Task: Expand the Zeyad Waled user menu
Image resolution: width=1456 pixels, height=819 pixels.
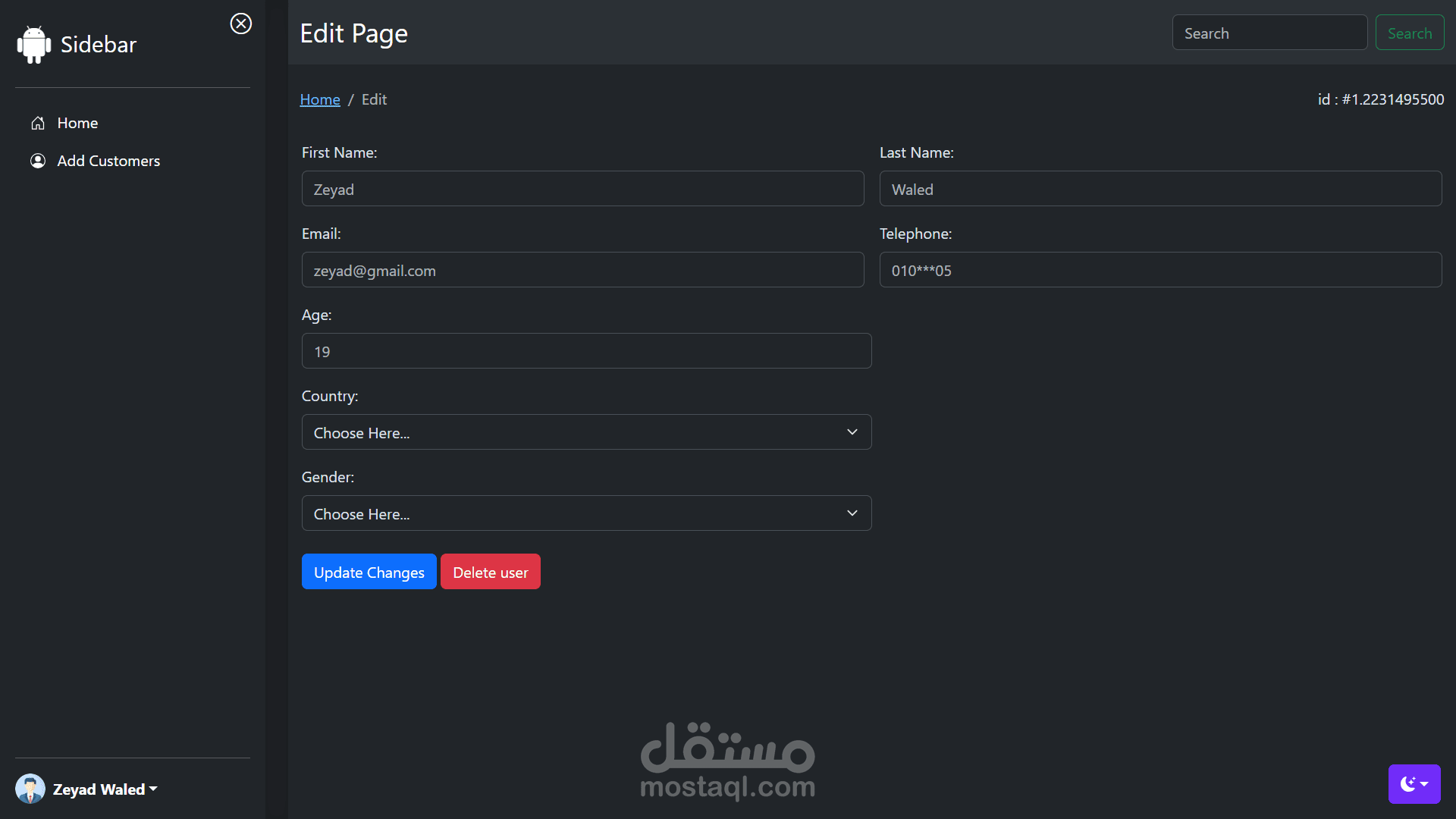Action: (105, 789)
